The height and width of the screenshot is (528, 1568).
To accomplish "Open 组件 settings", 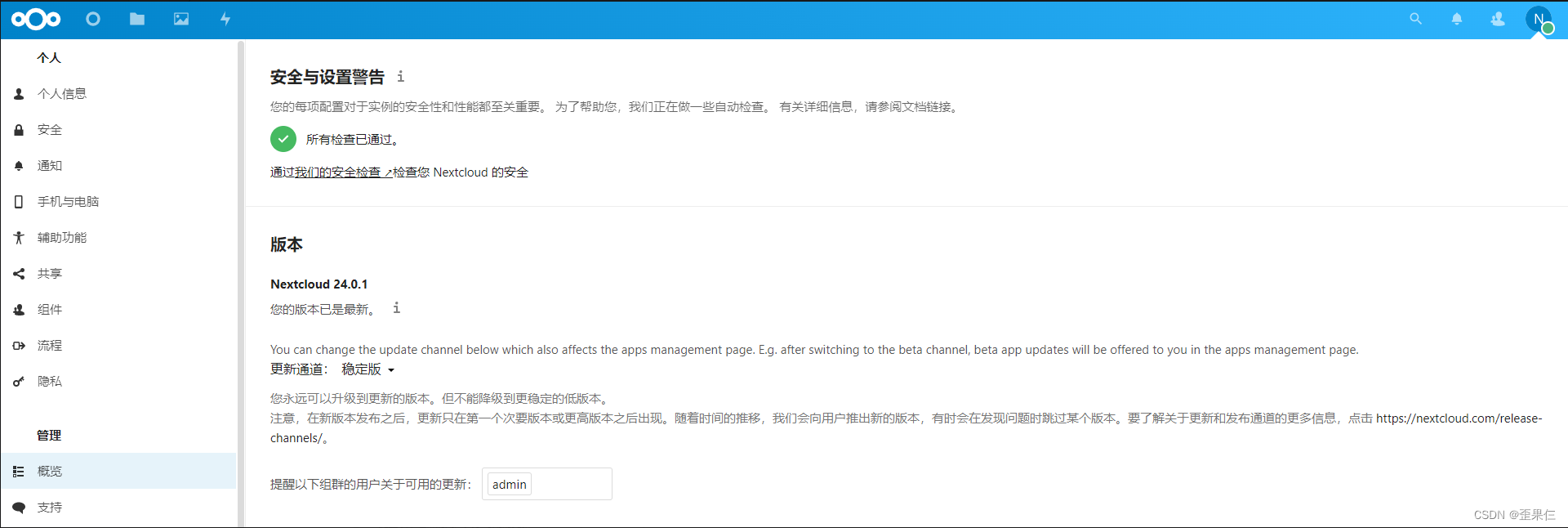I will (118, 310).
